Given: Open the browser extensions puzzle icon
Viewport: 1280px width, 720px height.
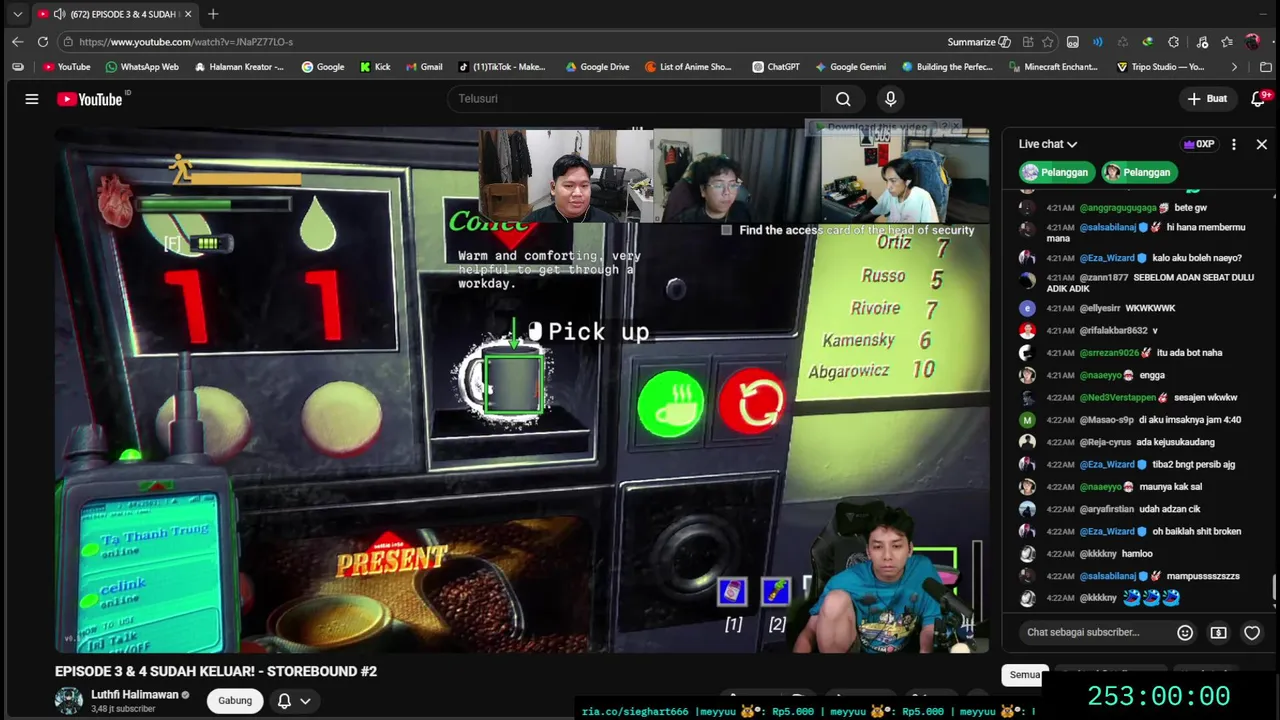Looking at the screenshot, I should coord(1173,42).
